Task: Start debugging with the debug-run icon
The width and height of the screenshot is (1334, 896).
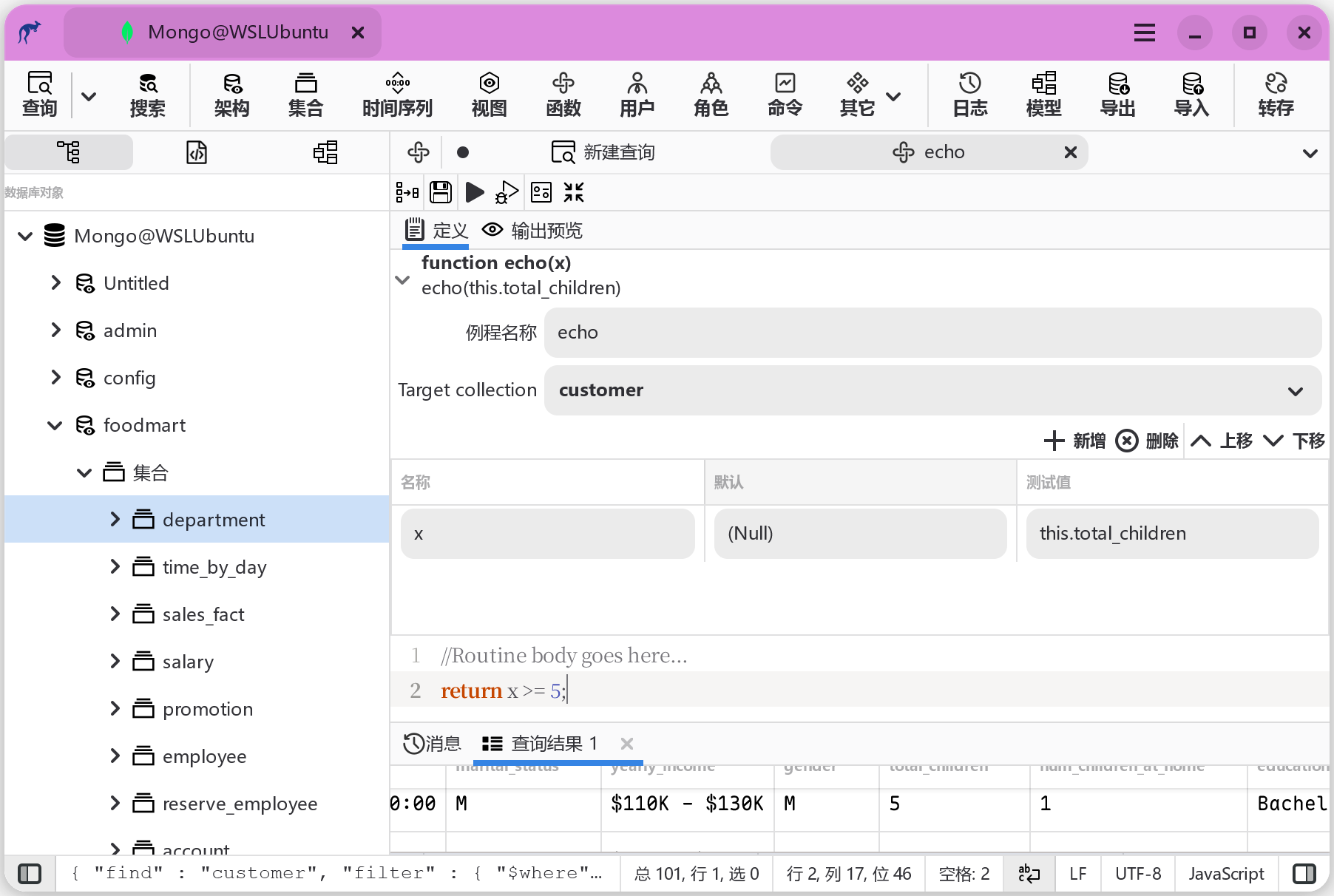Action: (507, 192)
